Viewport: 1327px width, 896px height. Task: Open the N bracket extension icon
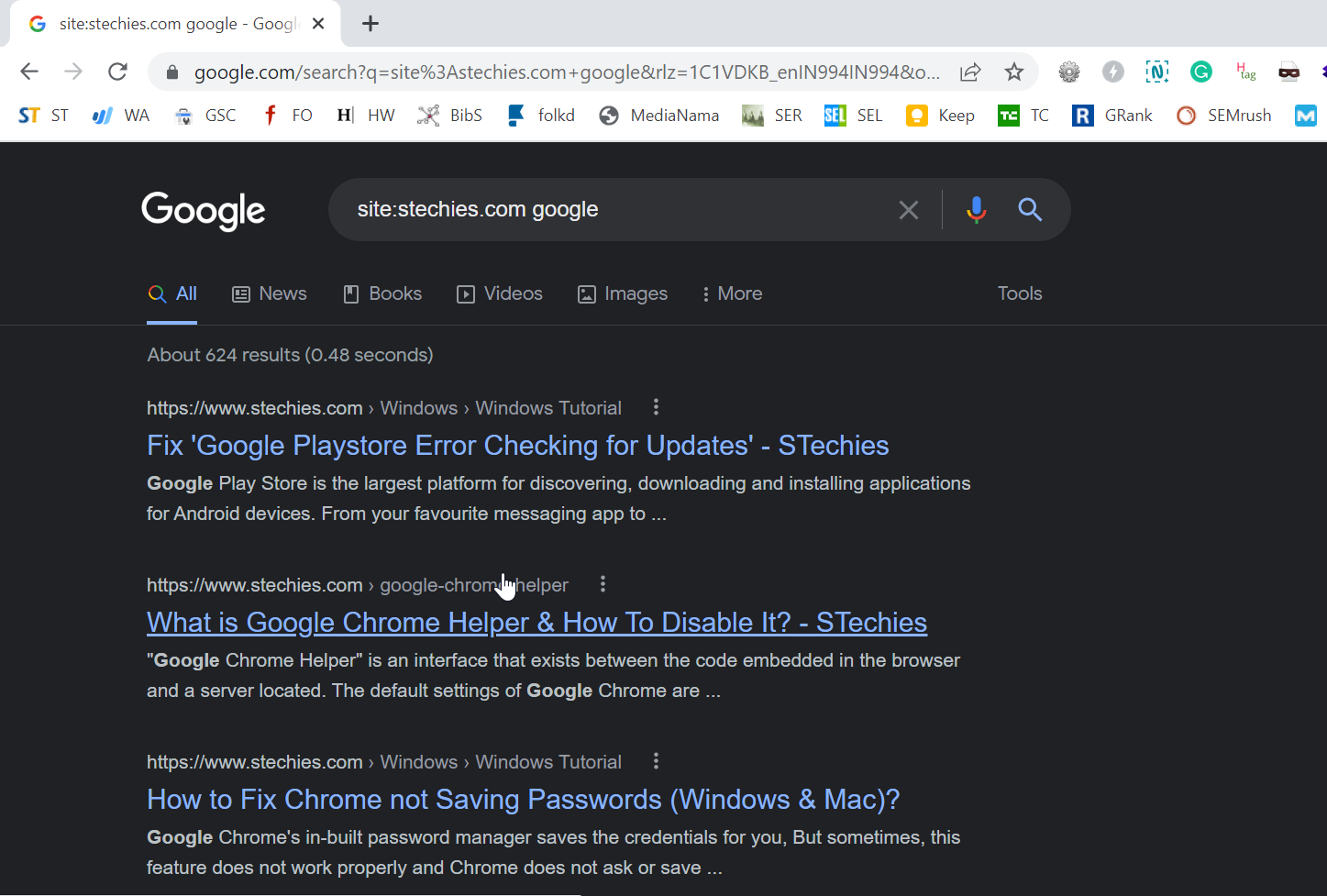1157,72
